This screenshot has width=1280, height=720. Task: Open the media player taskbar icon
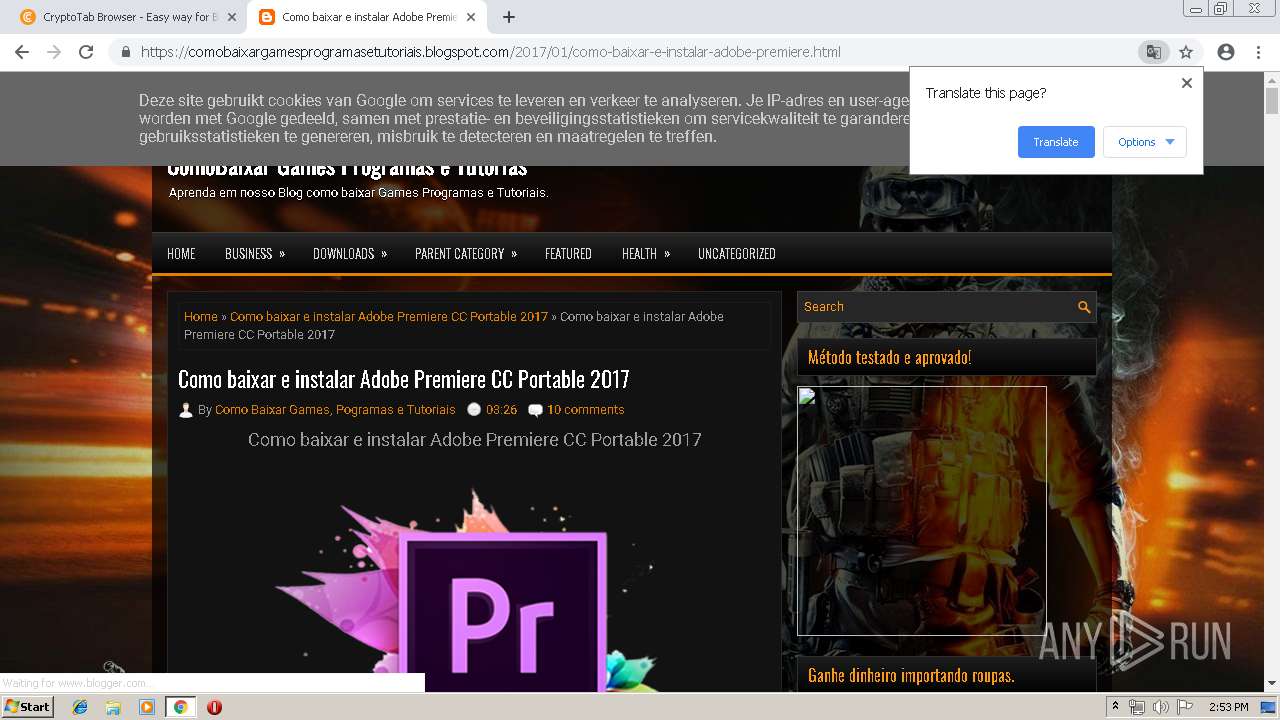(147, 707)
